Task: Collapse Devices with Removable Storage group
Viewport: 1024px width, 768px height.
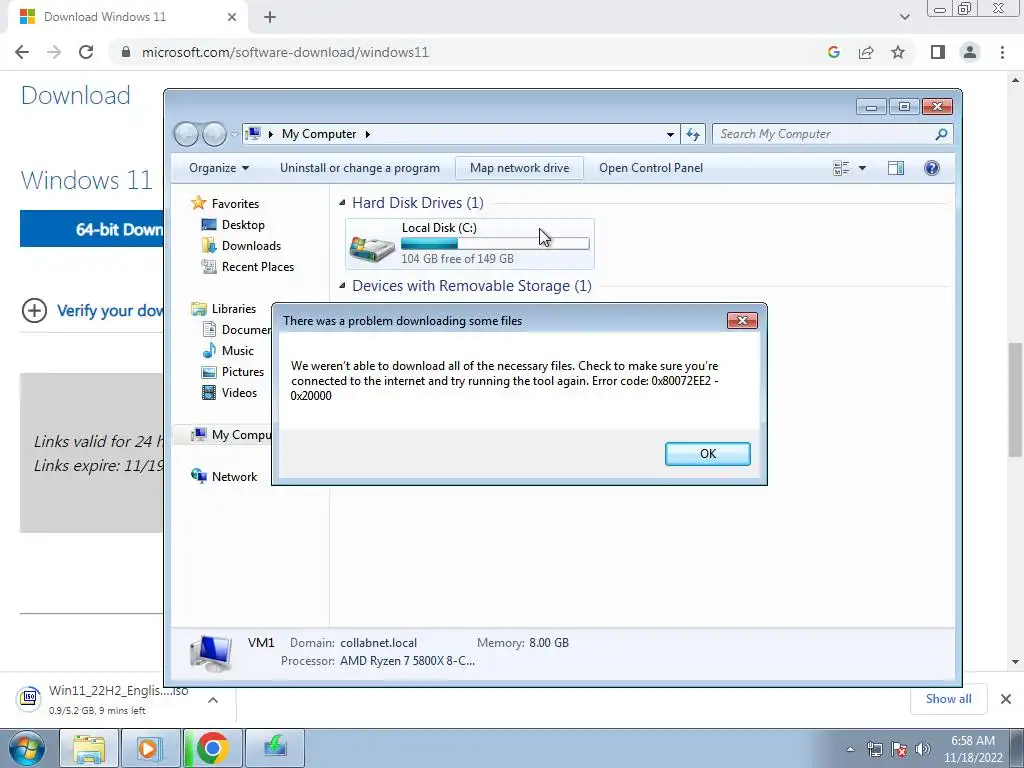Action: point(342,286)
